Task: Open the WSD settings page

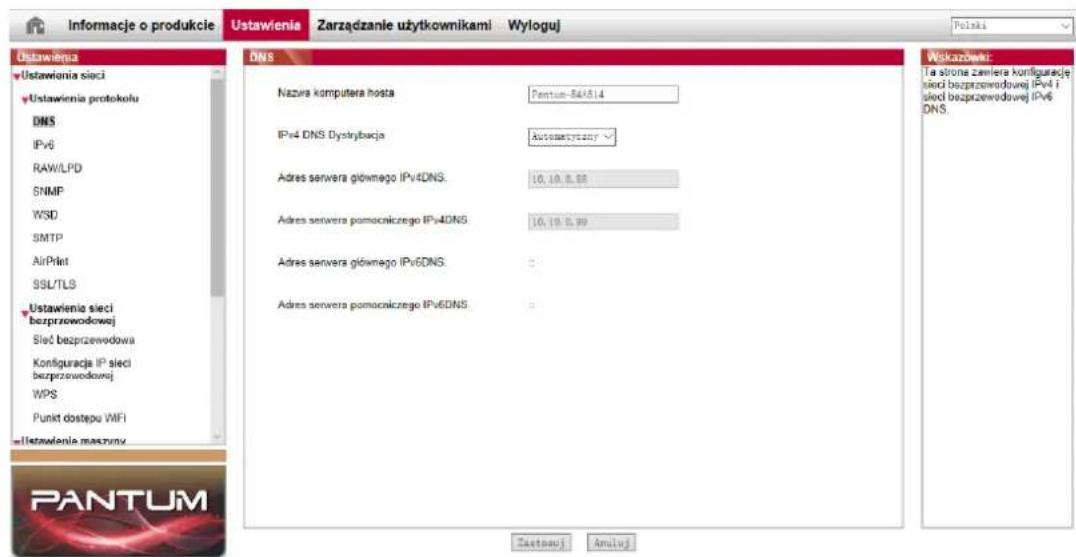Action: [x=44, y=215]
